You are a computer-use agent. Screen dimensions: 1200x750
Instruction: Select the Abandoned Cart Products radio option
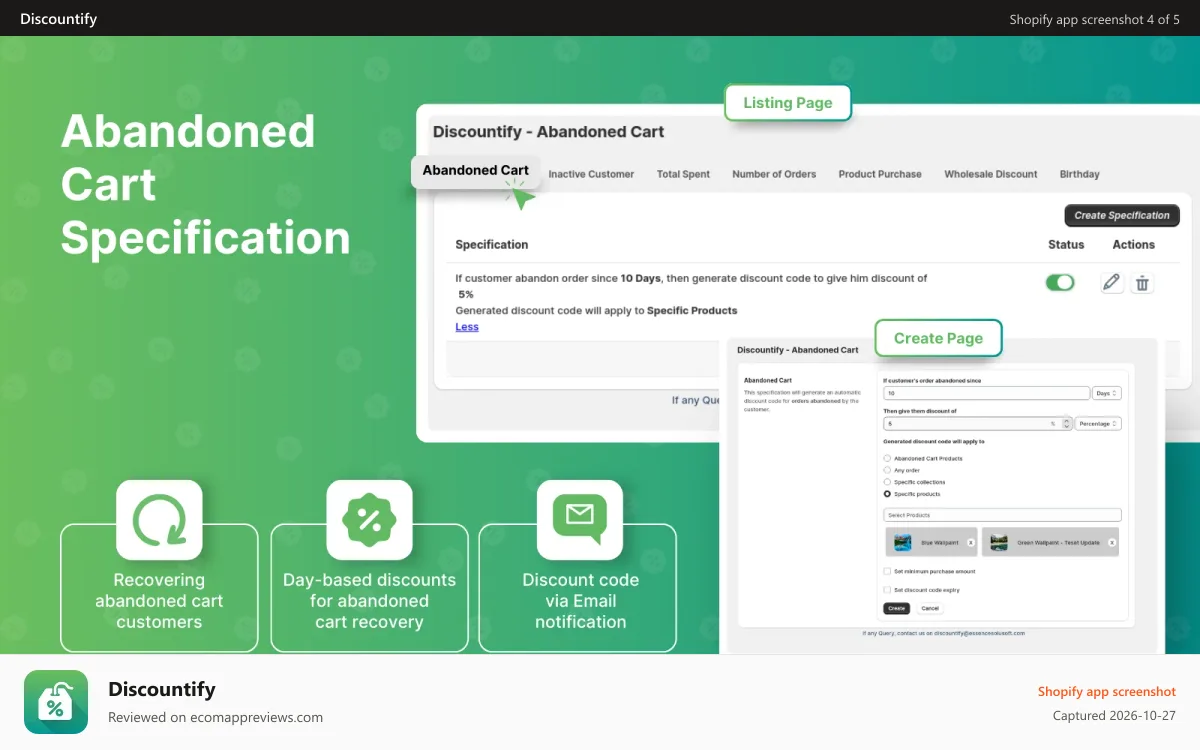pos(887,458)
